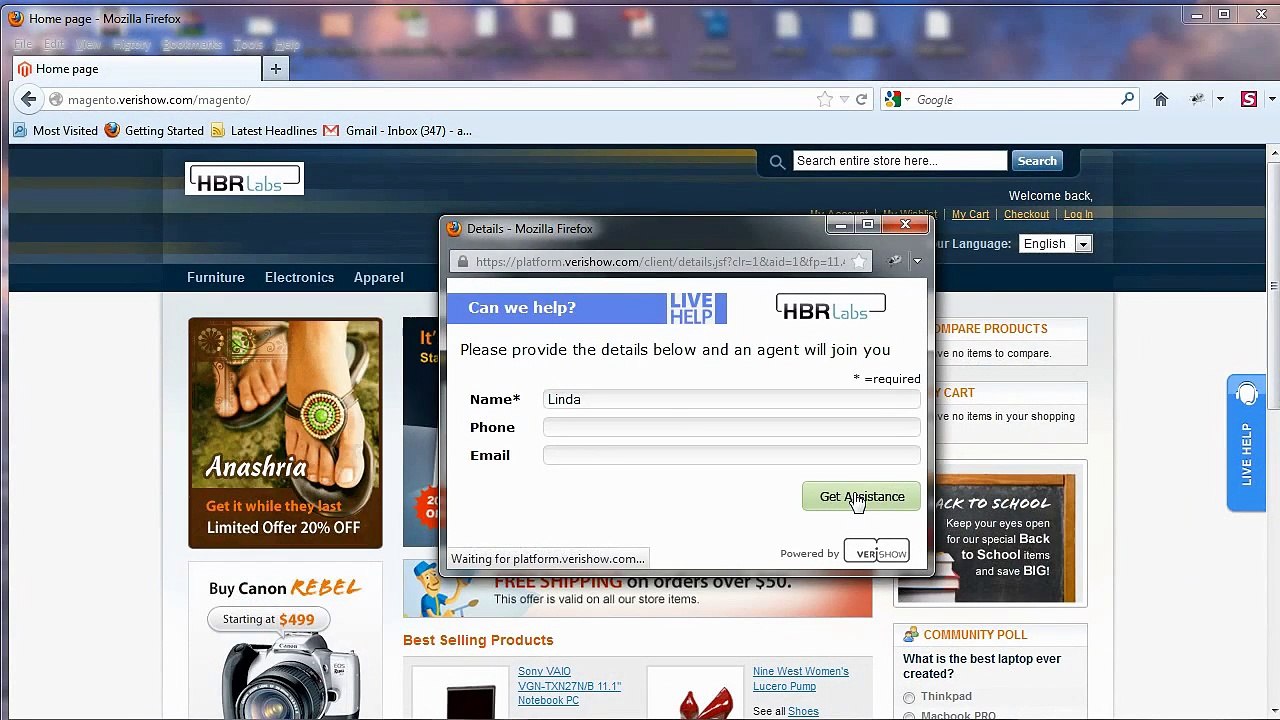This screenshot has height=720, width=1280.
Task: Reload the magento page
Action: point(861,99)
